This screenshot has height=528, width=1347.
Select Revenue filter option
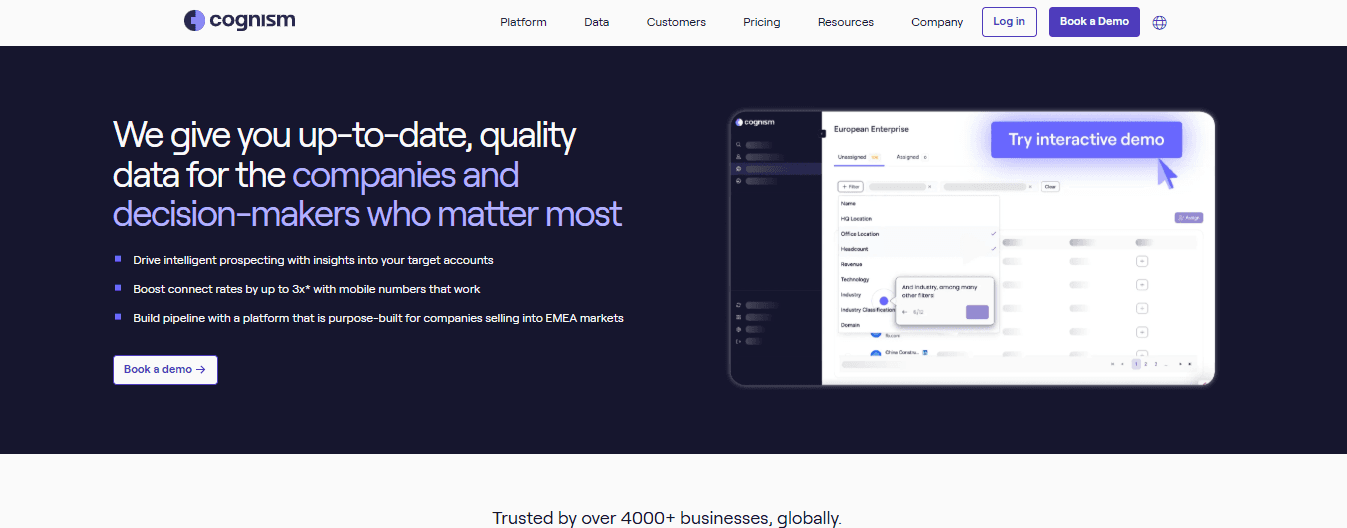[x=919, y=264]
